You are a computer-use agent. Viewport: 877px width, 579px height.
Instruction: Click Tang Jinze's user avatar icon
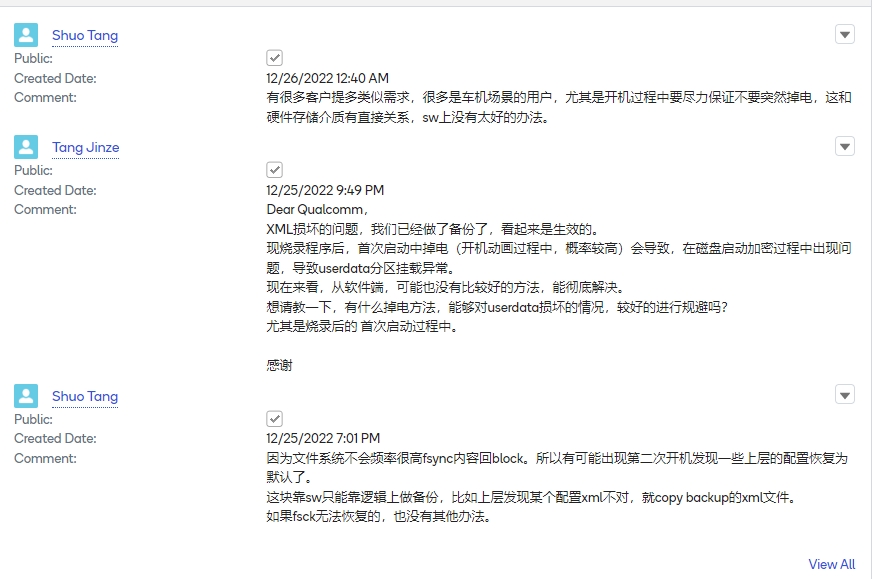click(26, 147)
